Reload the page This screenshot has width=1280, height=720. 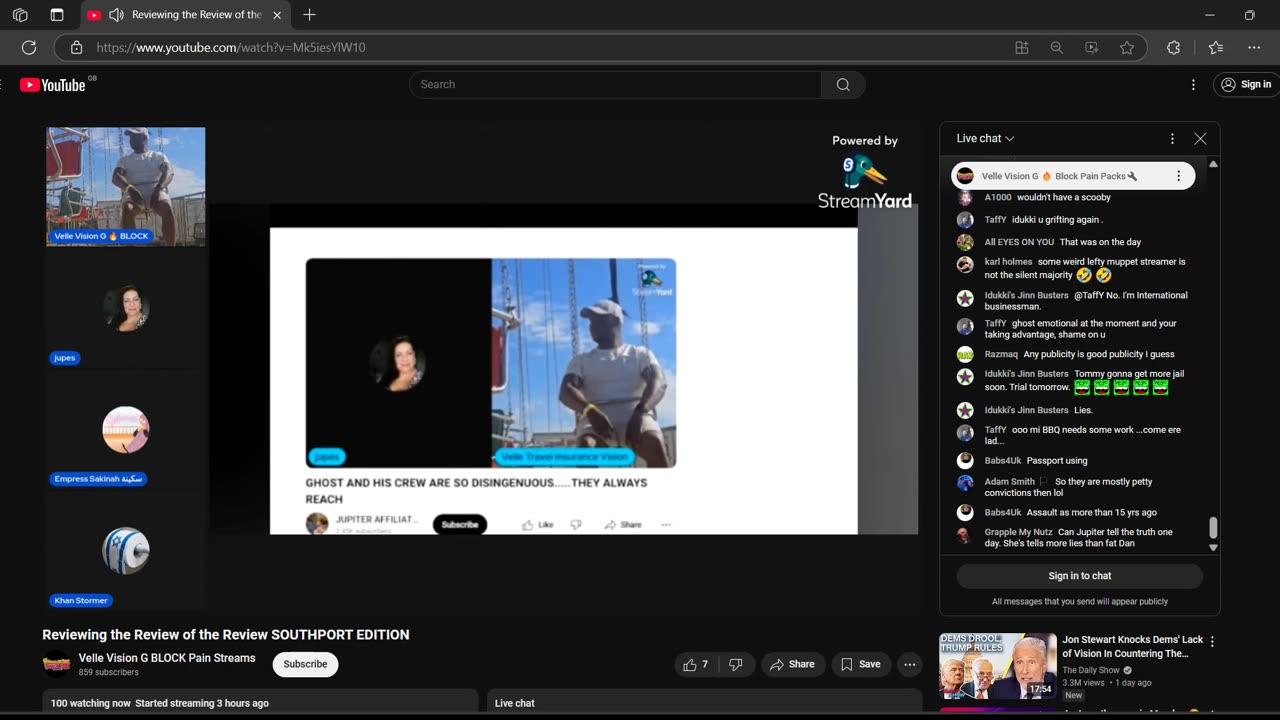point(29,47)
